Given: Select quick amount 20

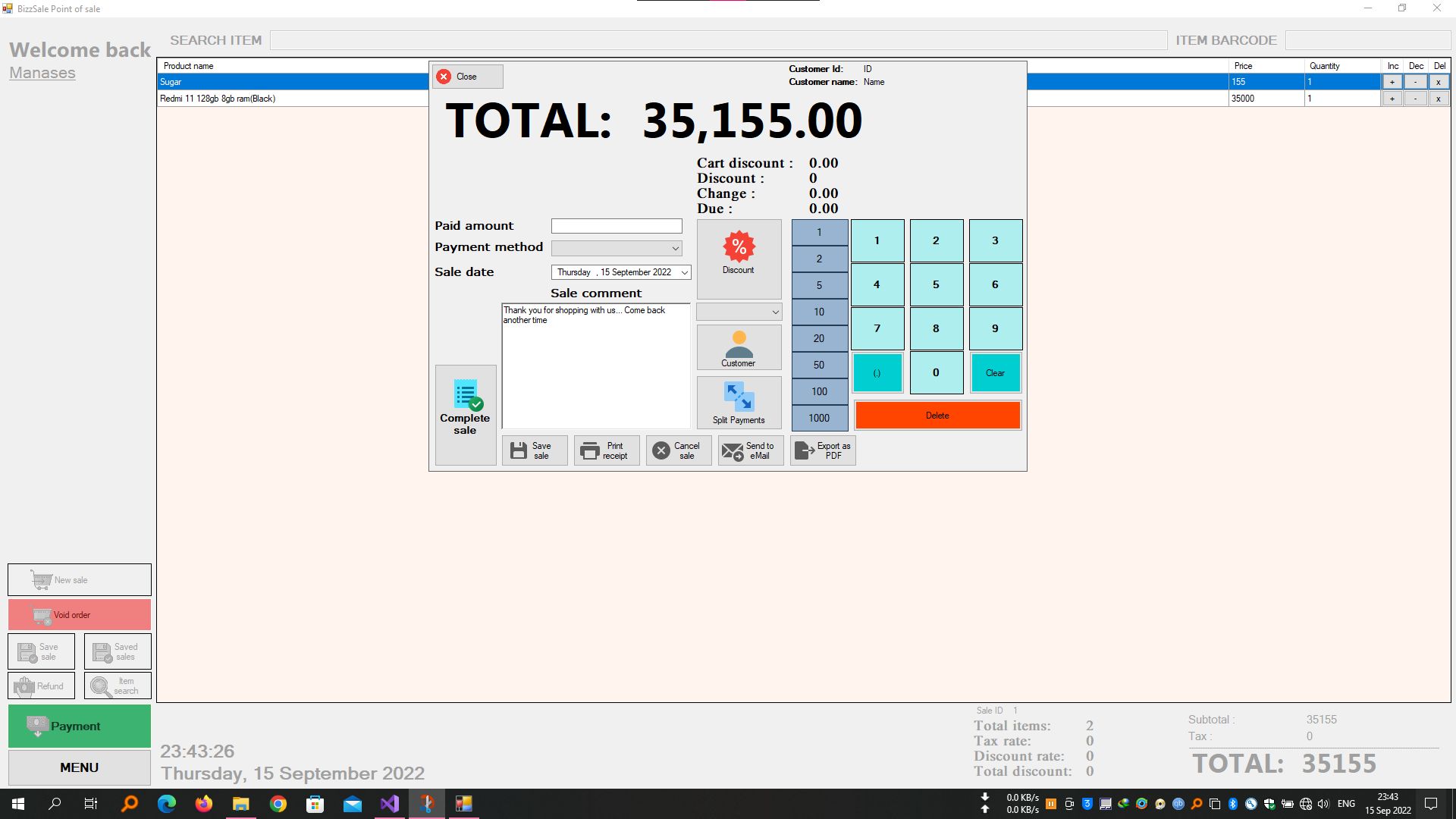Looking at the screenshot, I should coord(820,338).
